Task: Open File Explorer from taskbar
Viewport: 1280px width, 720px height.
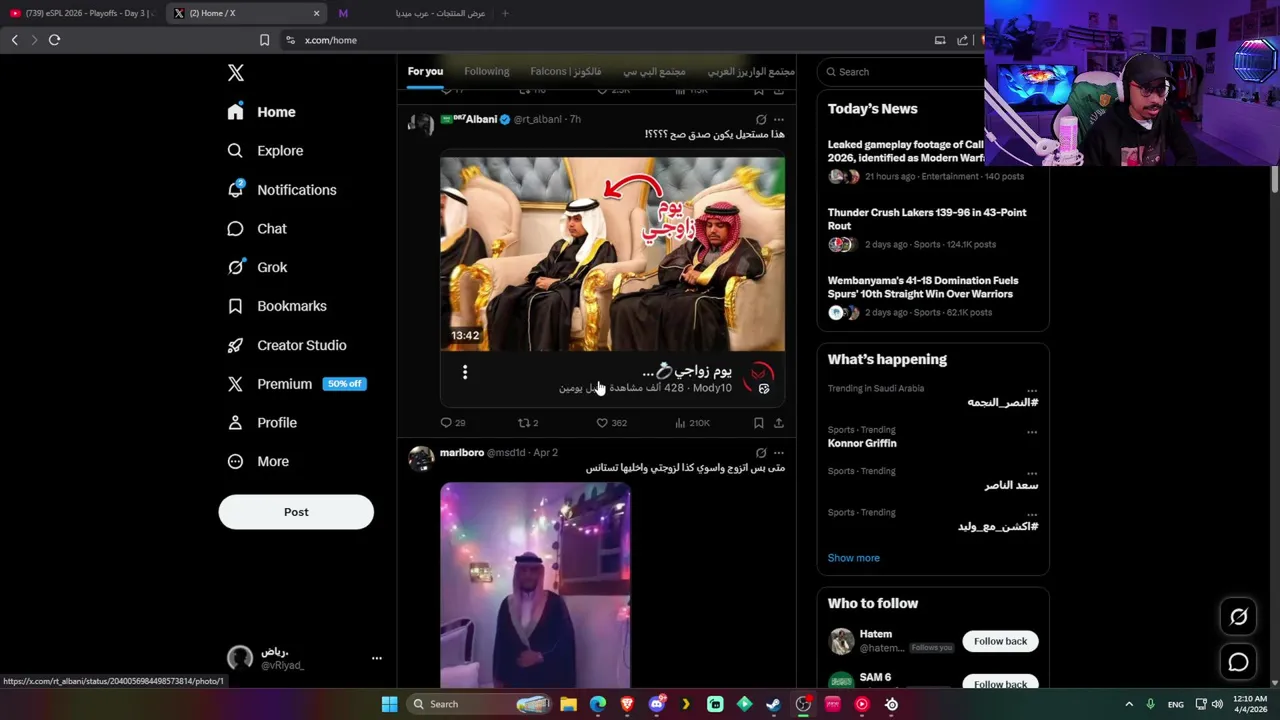Action: pyautogui.click(x=568, y=704)
